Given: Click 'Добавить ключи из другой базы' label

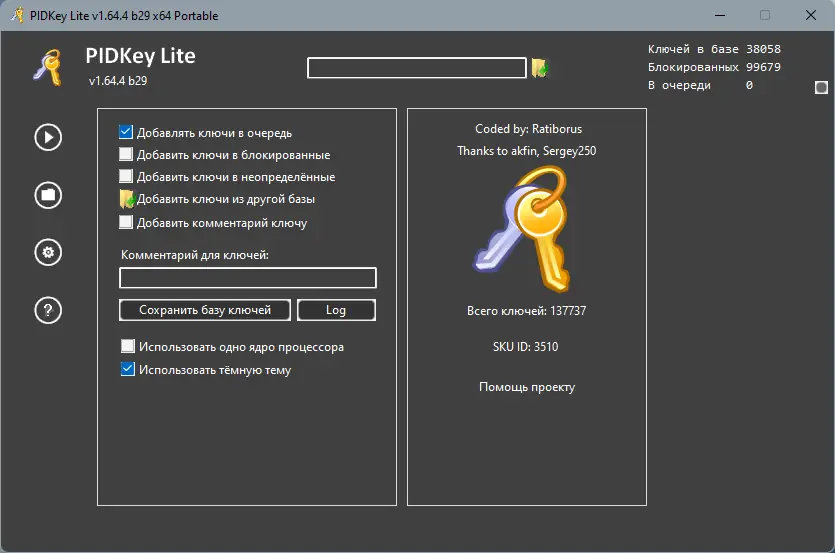Looking at the screenshot, I should pyautogui.click(x=226, y=199).
